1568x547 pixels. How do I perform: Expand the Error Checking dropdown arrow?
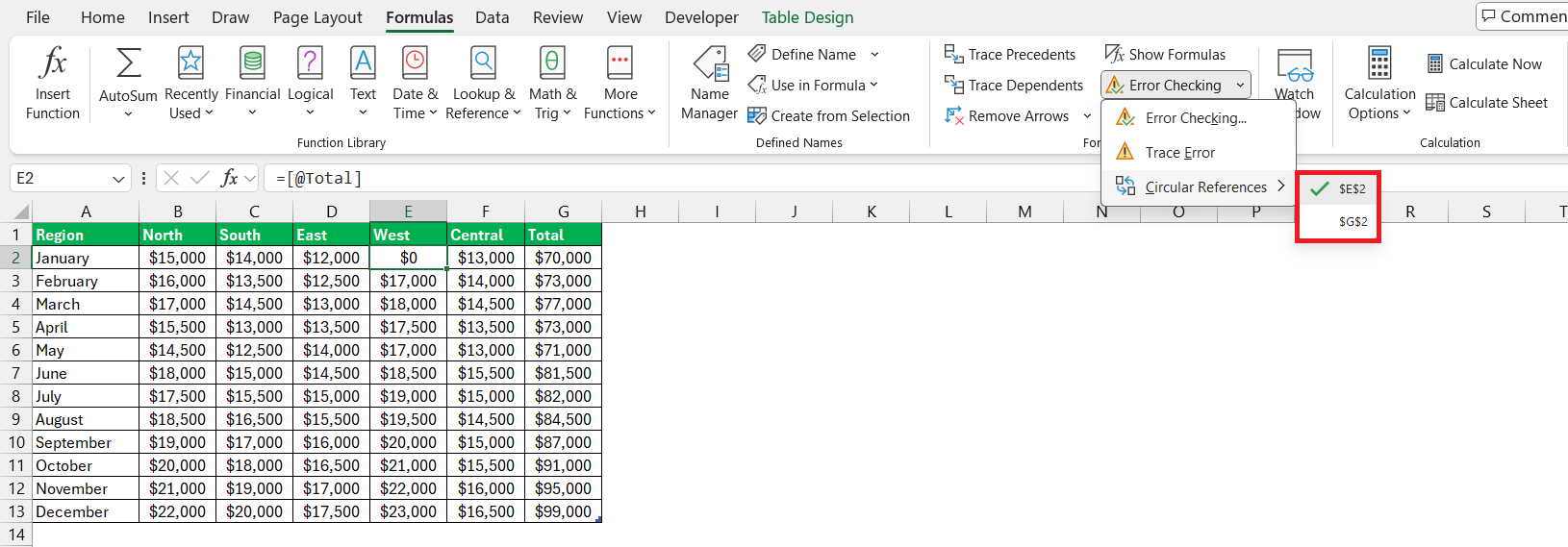coord(1240,85)
